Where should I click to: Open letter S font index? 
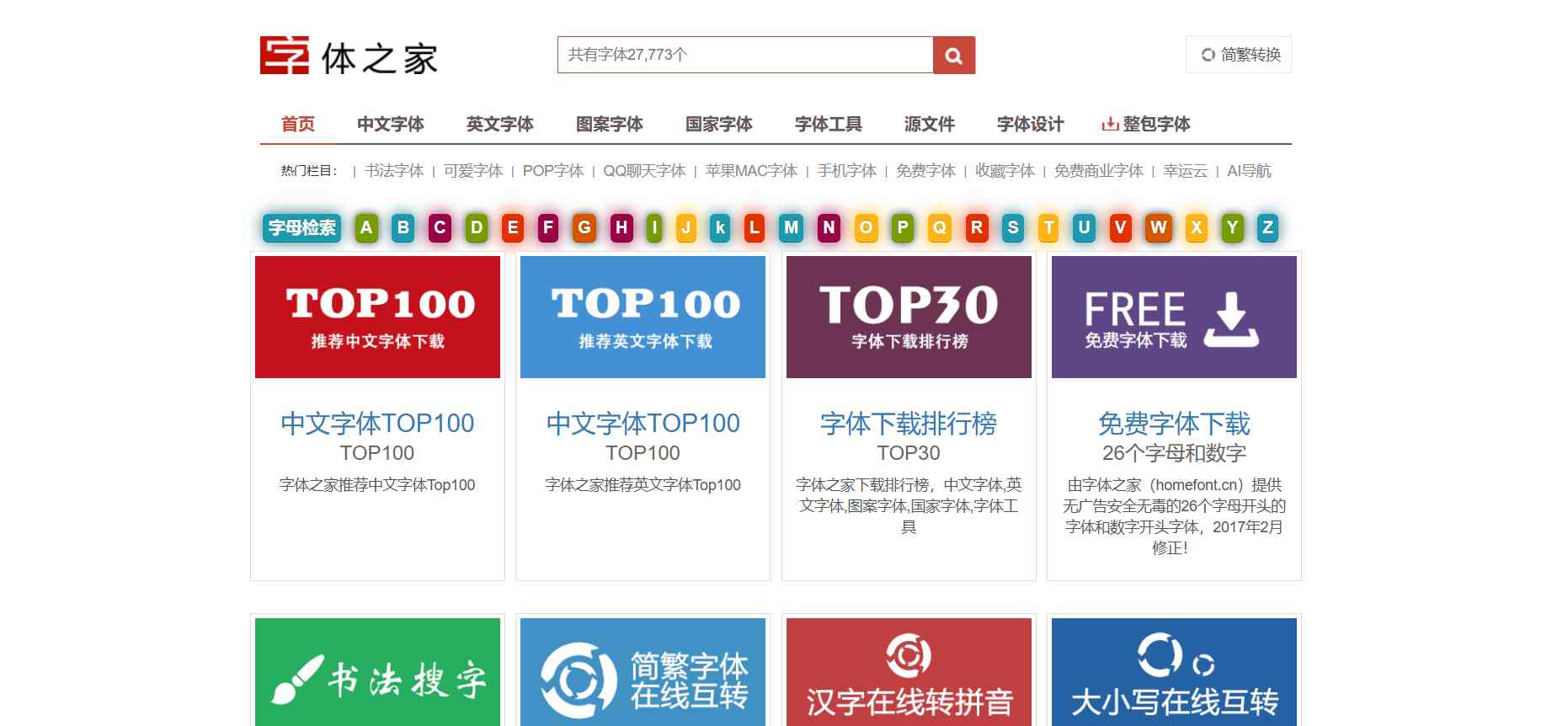1013,227
